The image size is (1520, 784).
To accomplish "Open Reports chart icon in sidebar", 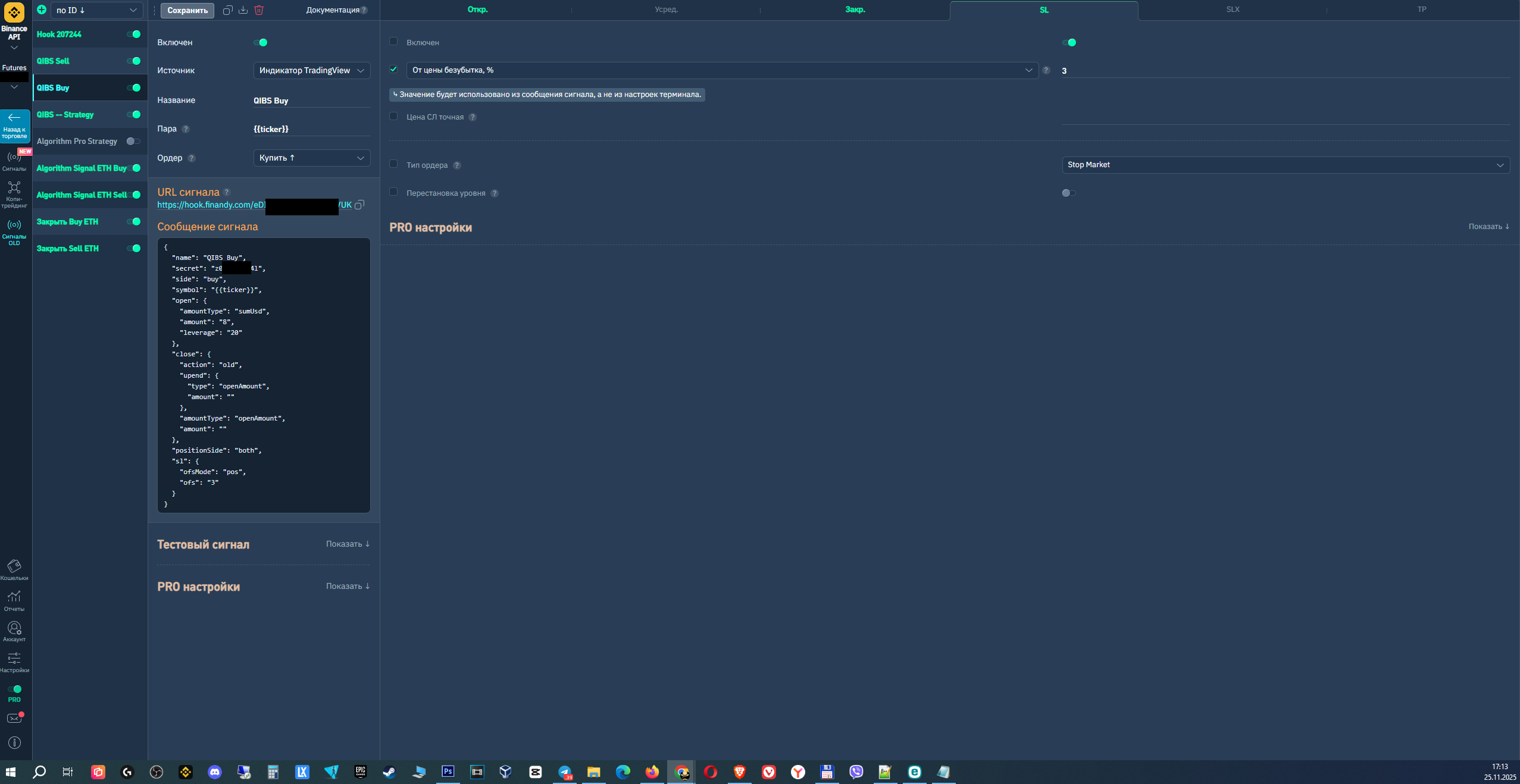I will [14, 600].
